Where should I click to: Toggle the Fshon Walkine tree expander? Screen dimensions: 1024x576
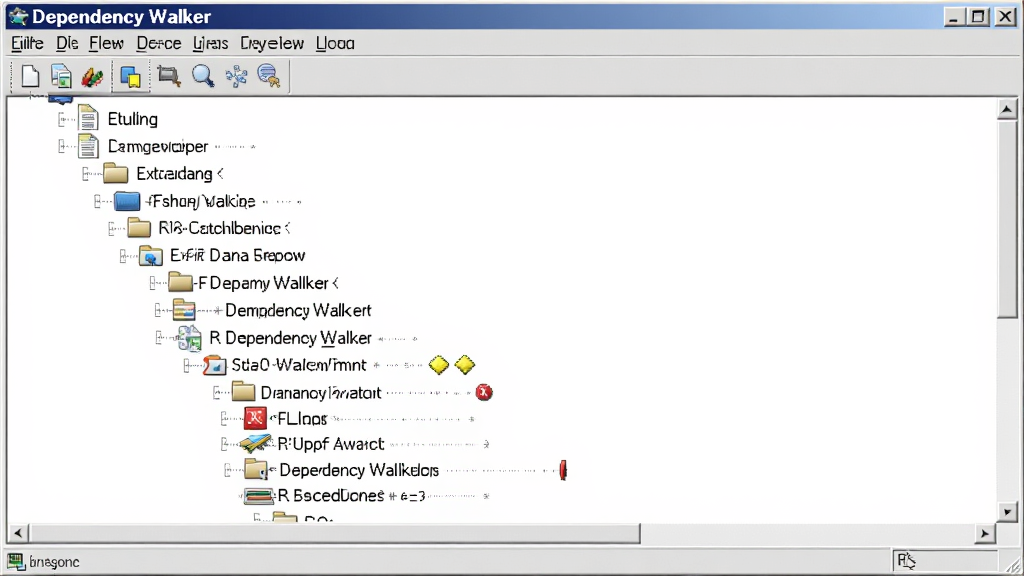click(99, 201)
